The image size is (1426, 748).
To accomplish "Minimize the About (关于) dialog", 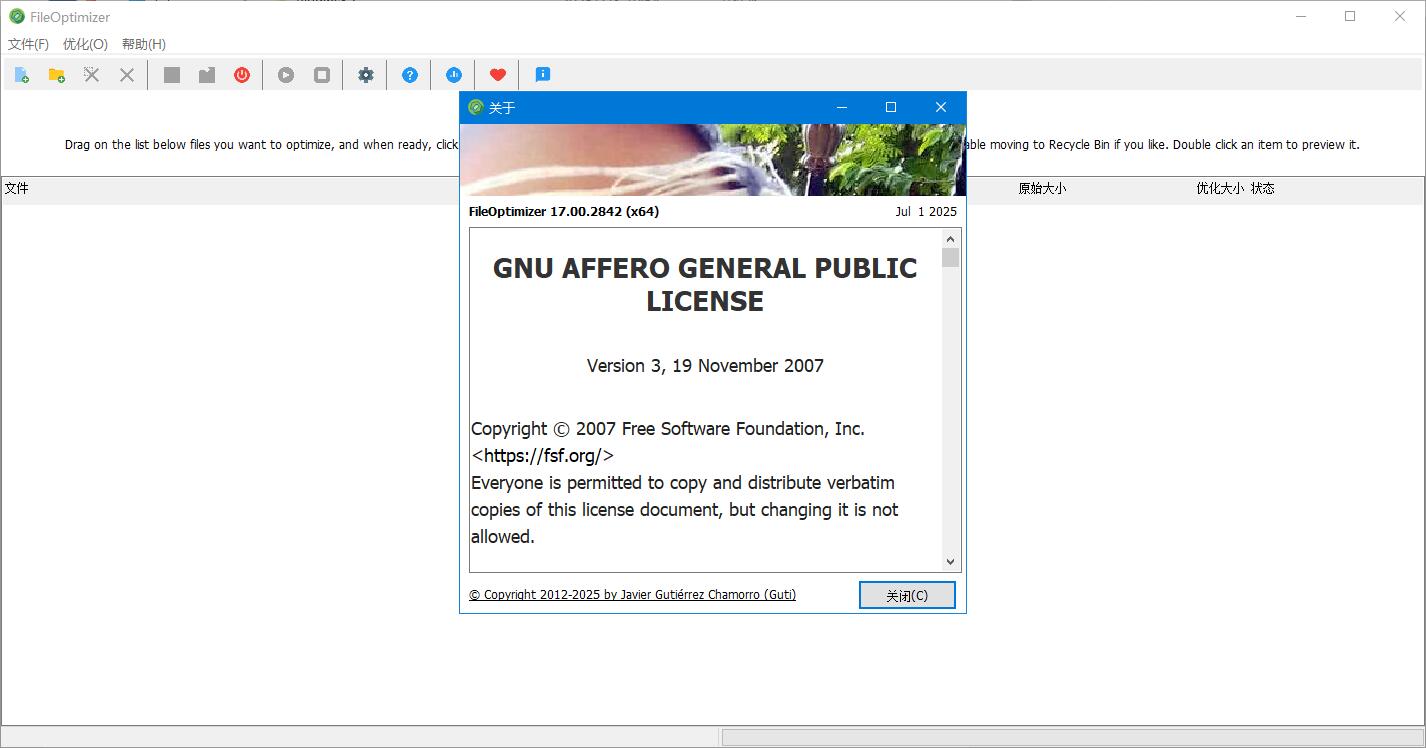I will [x=842, y=107].
